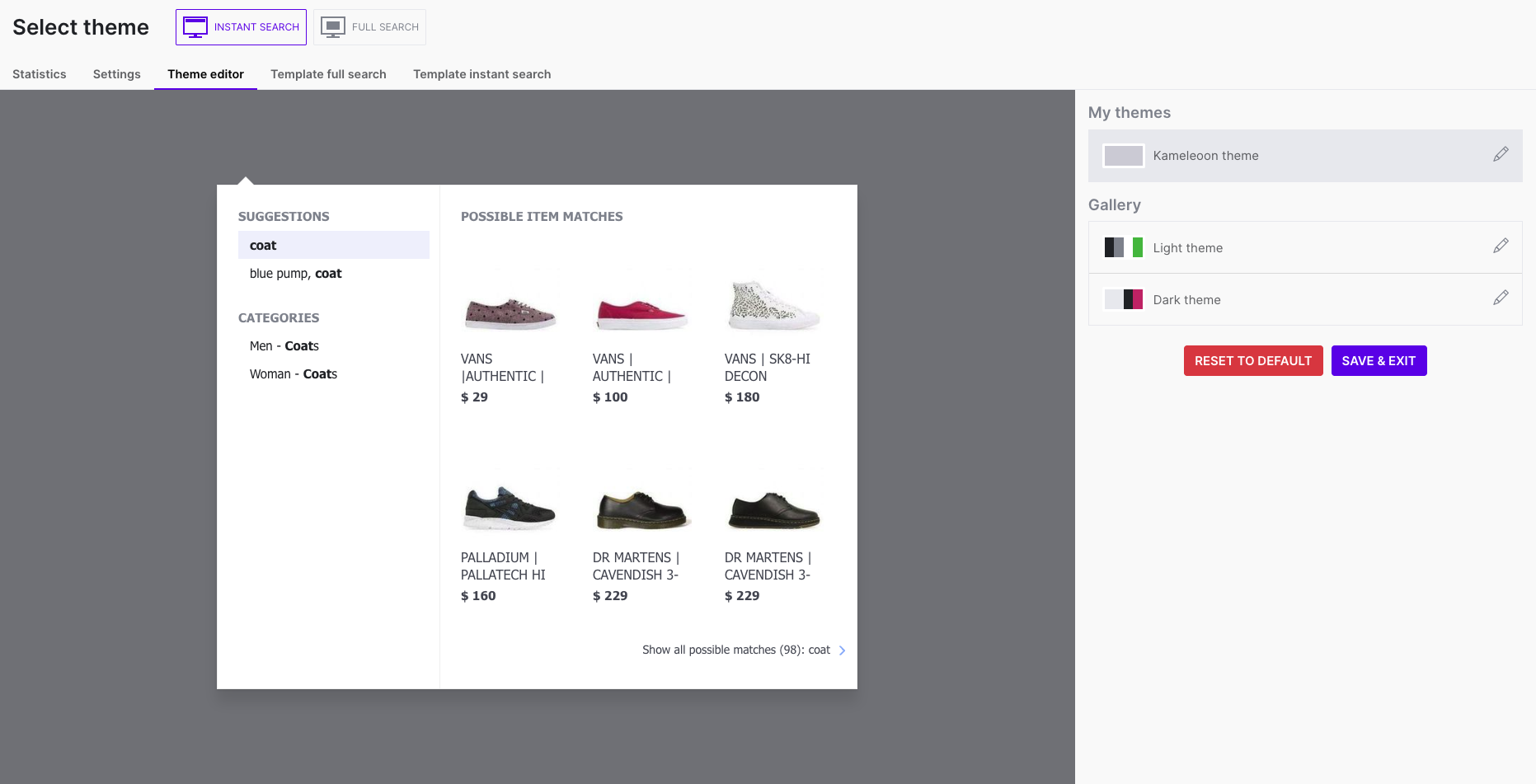The image size is (1536, 784).
Task: Click pencil icon for Light theme
Action: 1501,246
